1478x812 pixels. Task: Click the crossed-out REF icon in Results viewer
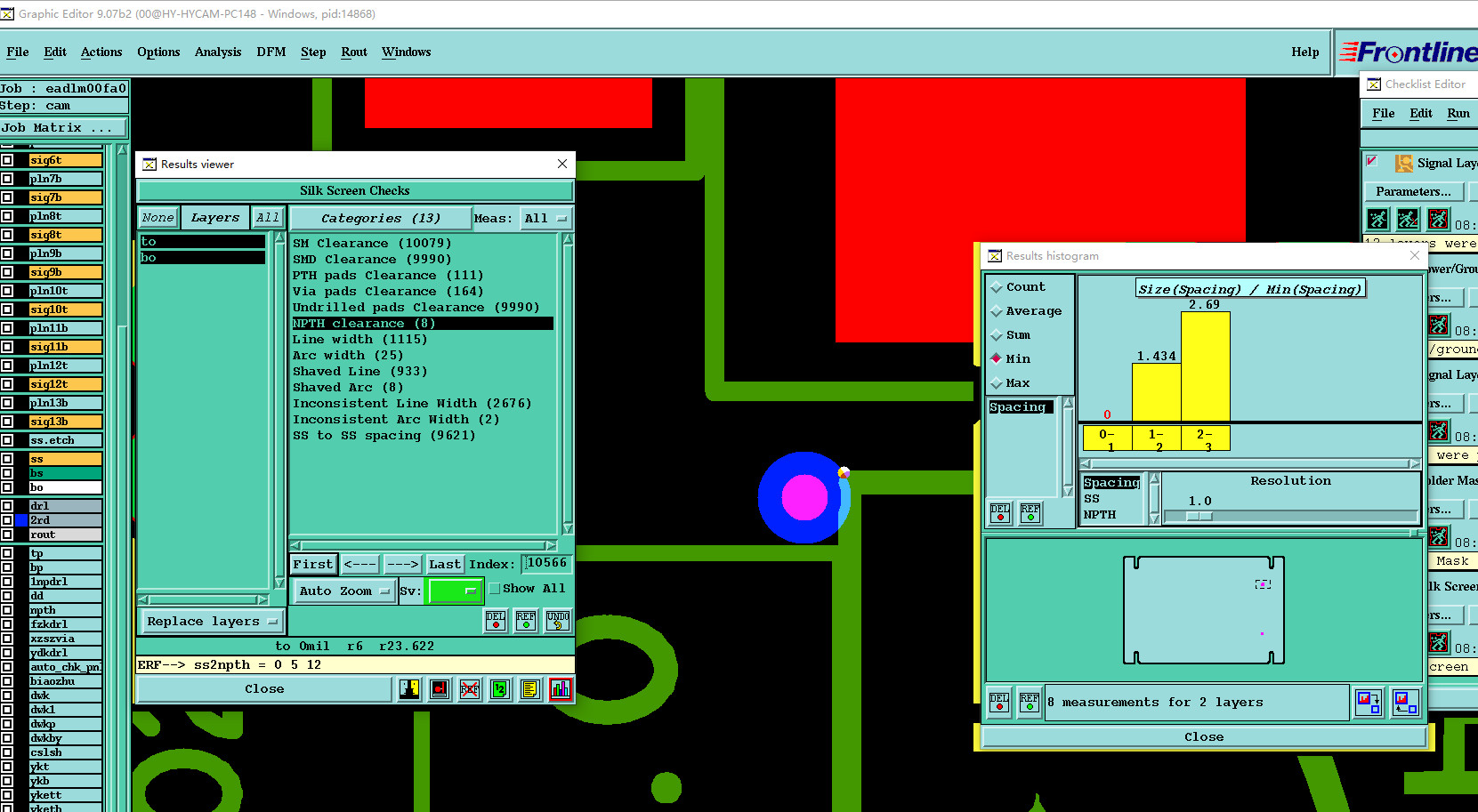(470, 689)
